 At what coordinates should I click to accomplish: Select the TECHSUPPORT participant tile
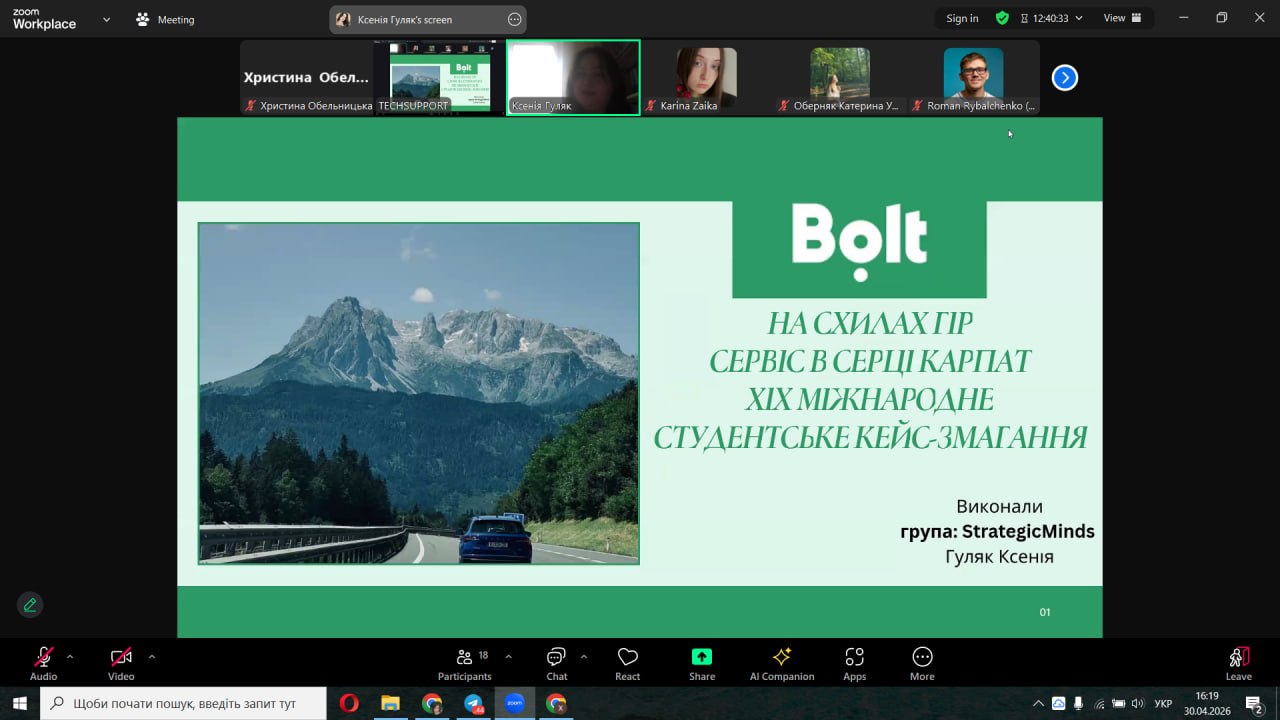click(440, 77)
